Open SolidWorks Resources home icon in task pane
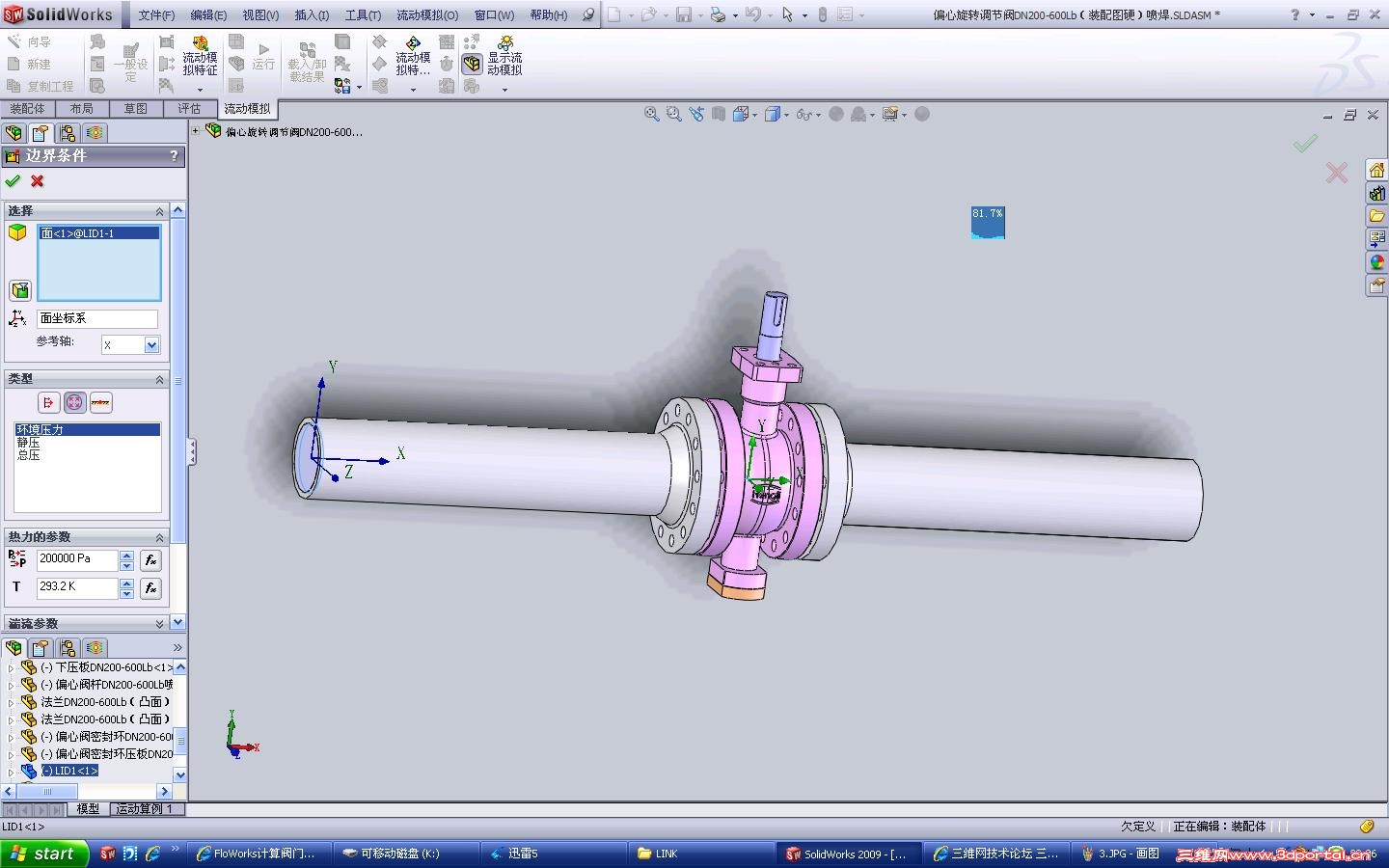Image resolution: width=1389 pixels, height=868 pixels. pos(1376,170)
